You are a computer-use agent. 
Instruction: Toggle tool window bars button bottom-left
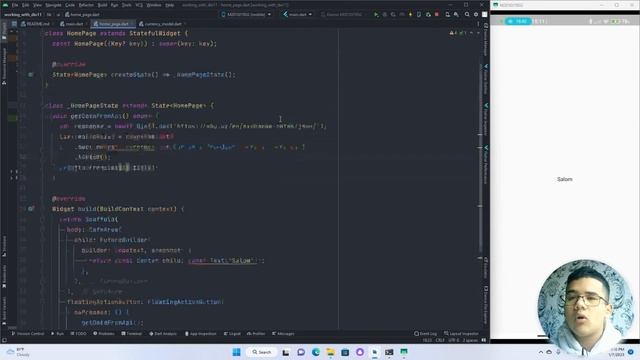click(x=4, y=340)
